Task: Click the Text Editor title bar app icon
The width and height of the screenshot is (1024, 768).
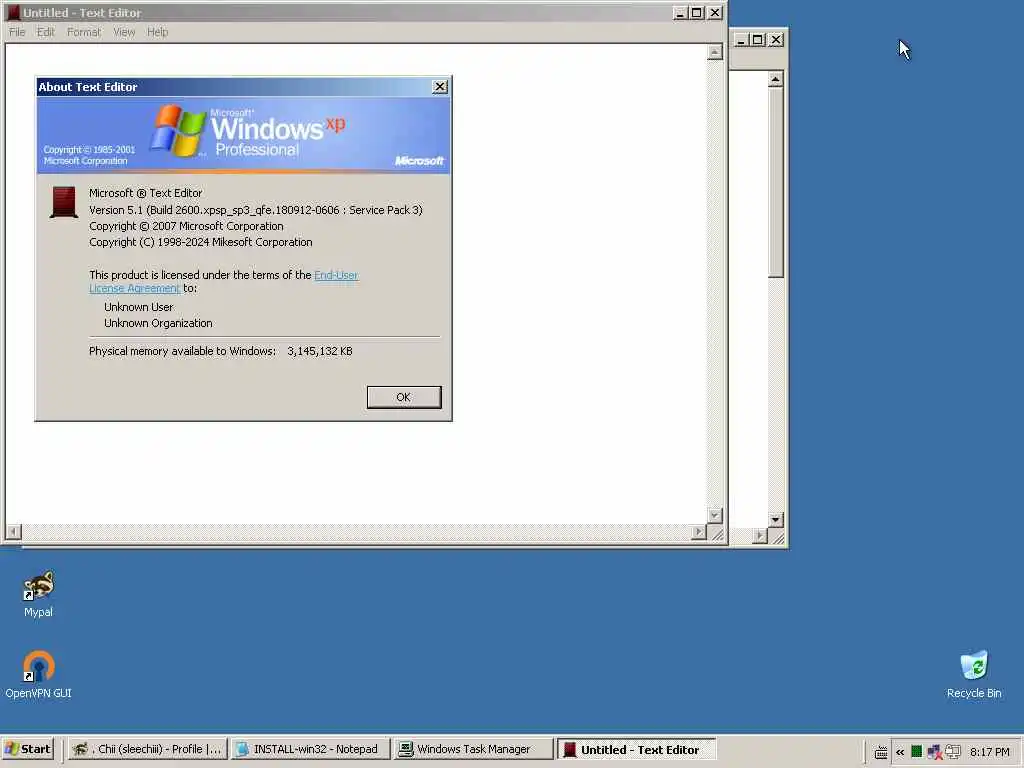Action: click(x=13, y=12)
